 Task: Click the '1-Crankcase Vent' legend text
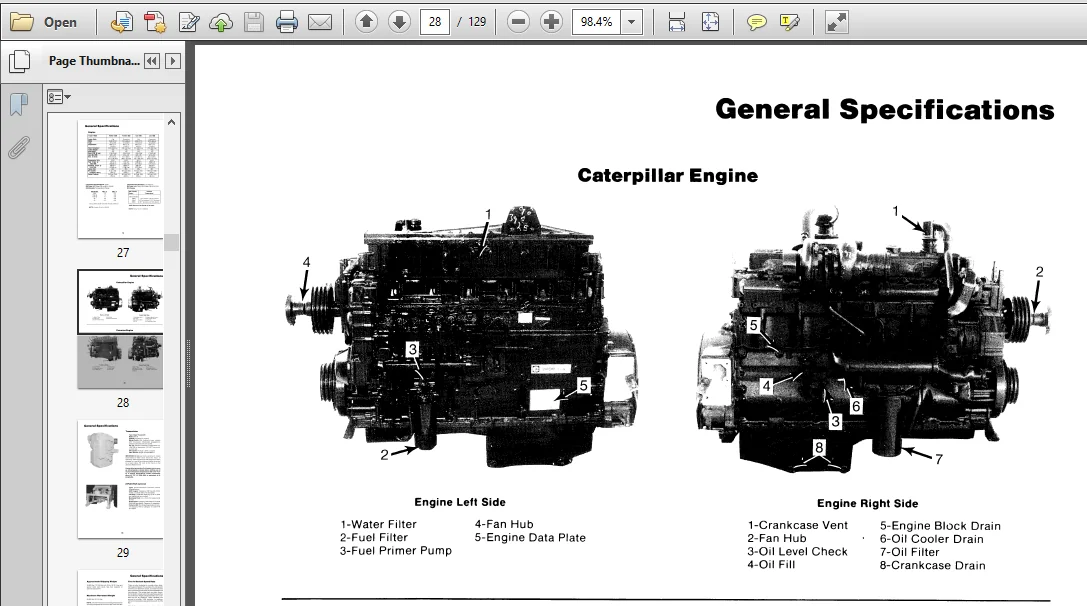click(x=797, y=526)
